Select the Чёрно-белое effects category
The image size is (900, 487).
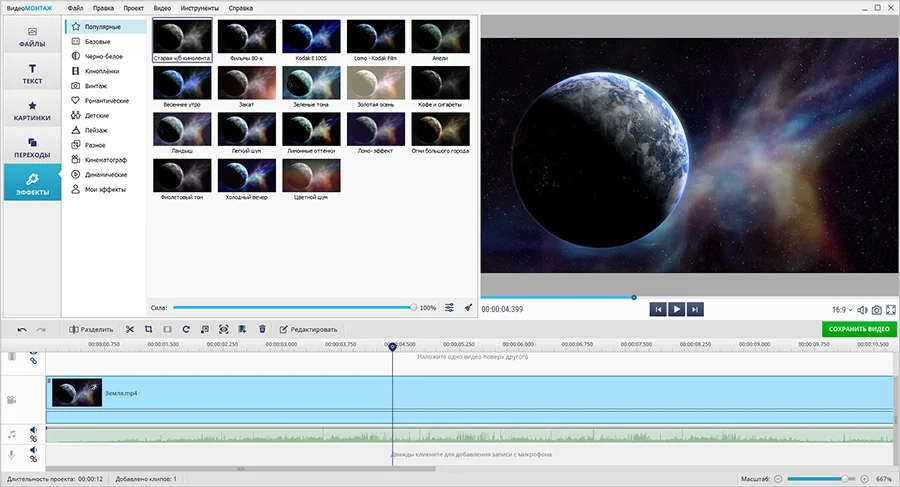tap(104, 56)
